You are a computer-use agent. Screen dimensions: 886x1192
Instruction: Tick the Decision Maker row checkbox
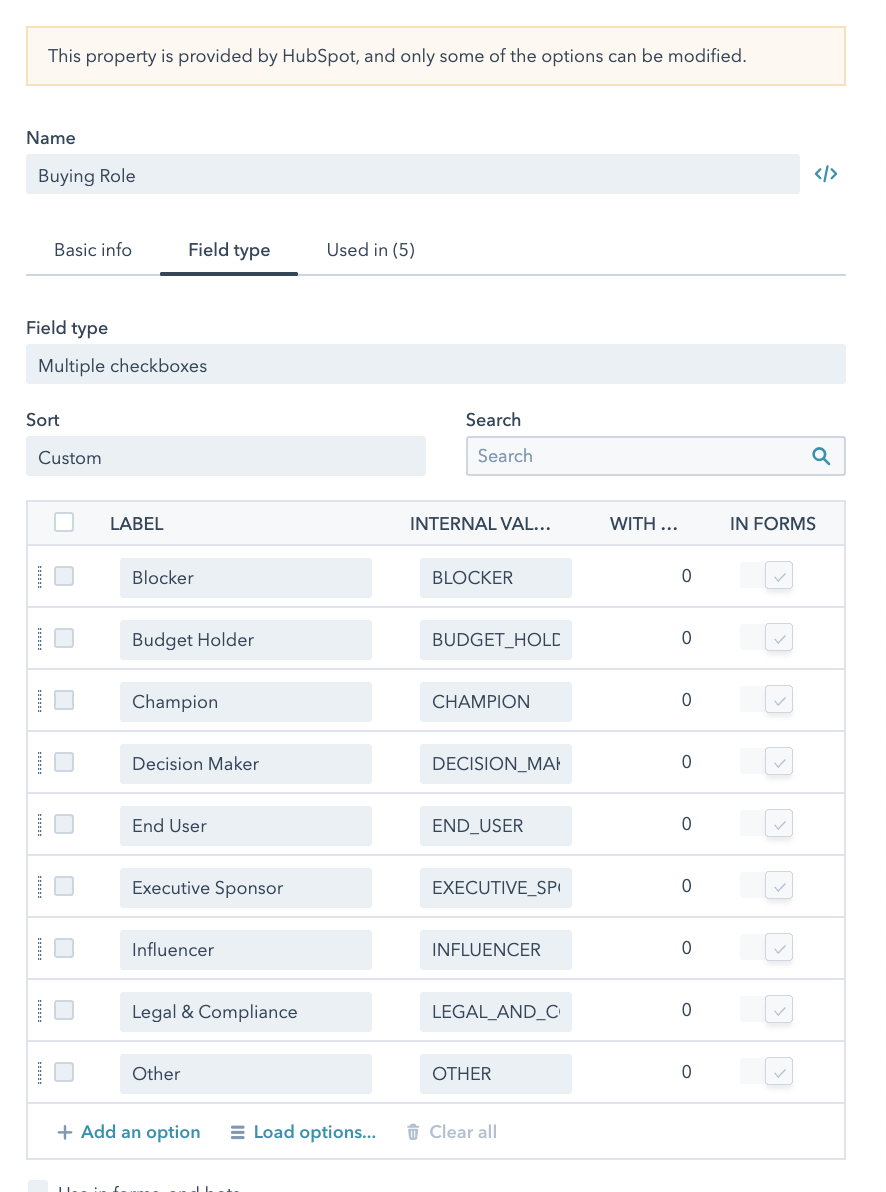[64, 762]
